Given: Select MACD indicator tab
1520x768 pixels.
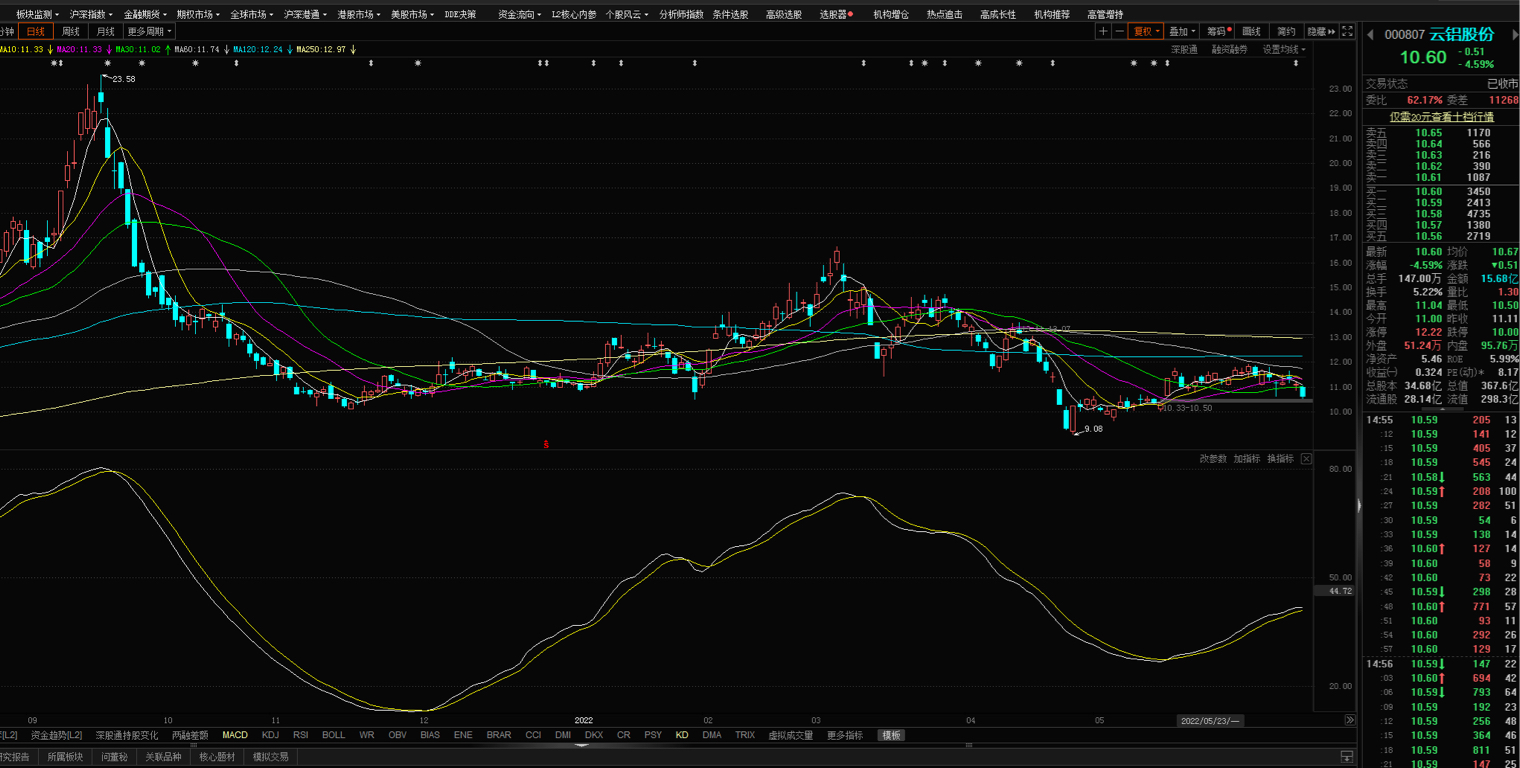Looking at the screenshot, I should [x=235, y=735].
